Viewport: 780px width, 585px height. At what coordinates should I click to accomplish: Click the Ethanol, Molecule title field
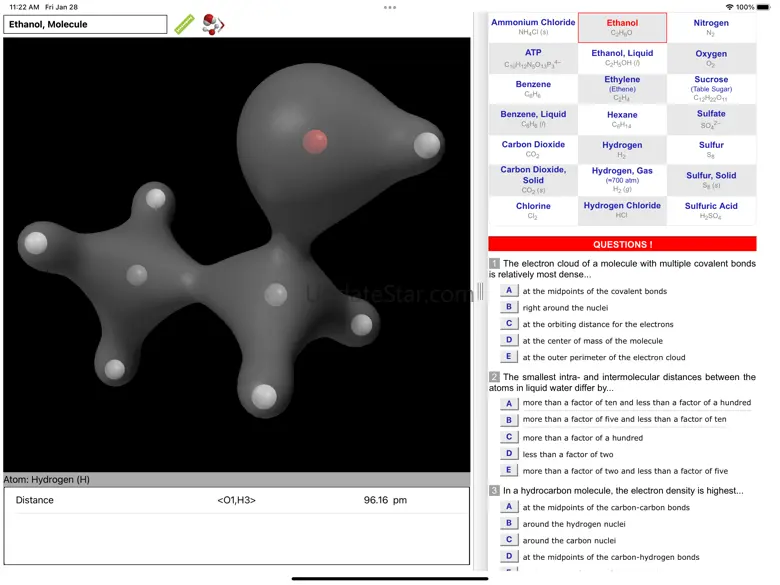(85, 24)
